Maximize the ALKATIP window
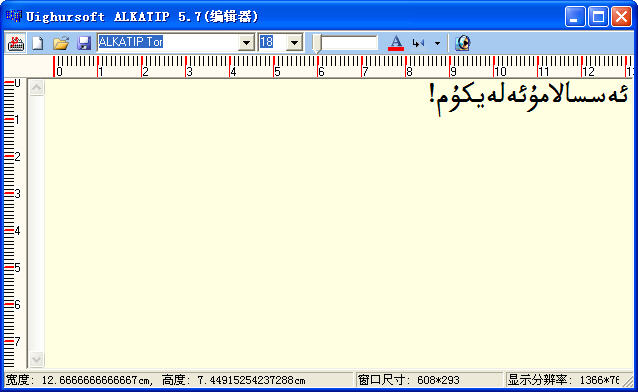The width and height of the screenshot is (638, 392). (x=598, y=17)
